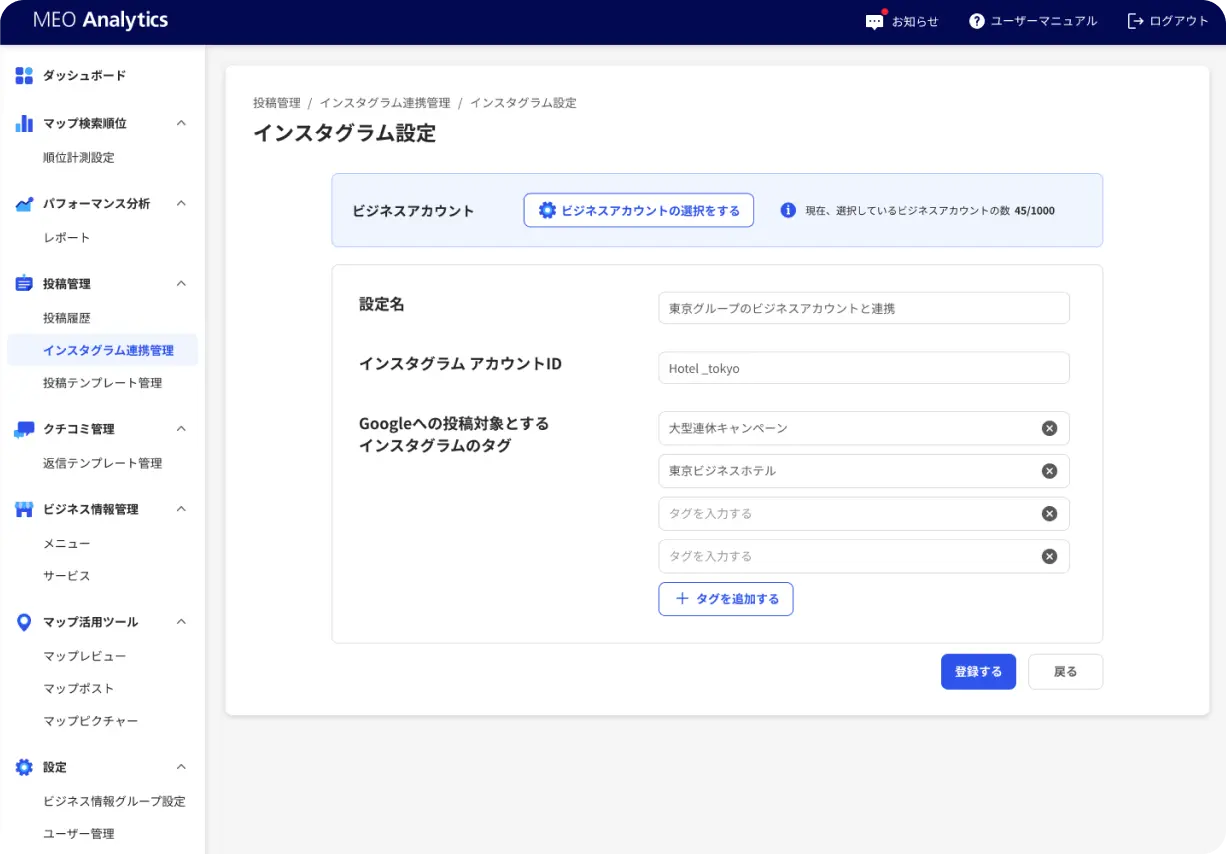Screen dimensions: 1226x854
Task: Remove the 東京ビジネスホテル tag
Action: click(x=1049, y=470)
